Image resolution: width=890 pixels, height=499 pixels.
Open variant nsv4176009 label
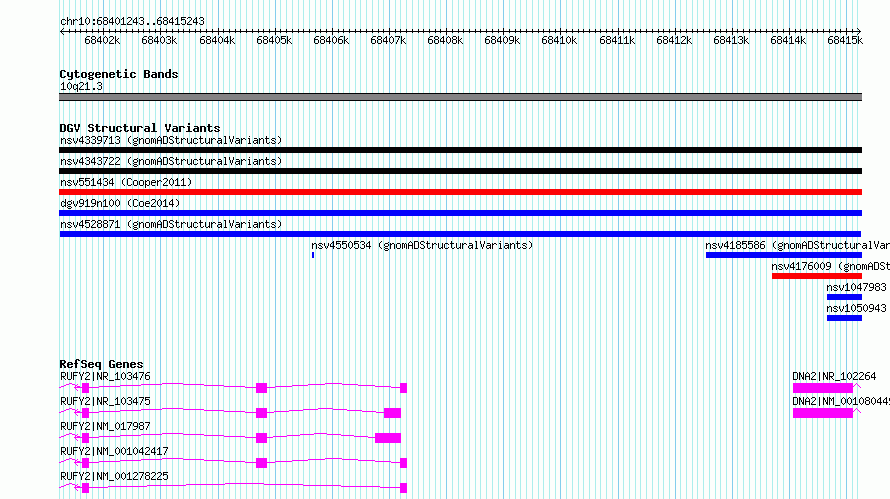(830, 266)
